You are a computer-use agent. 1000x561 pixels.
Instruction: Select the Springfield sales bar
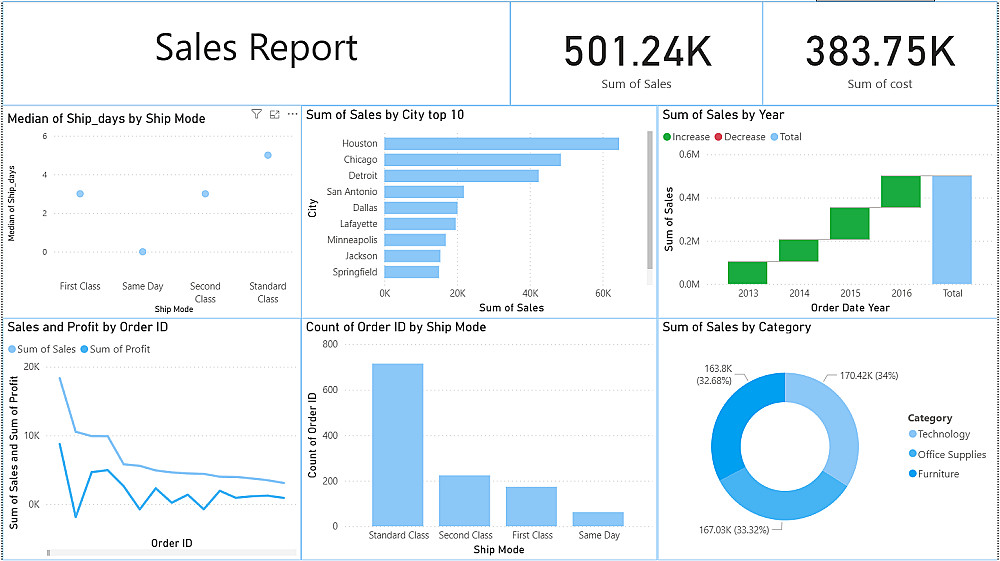(x=411, y=272)
